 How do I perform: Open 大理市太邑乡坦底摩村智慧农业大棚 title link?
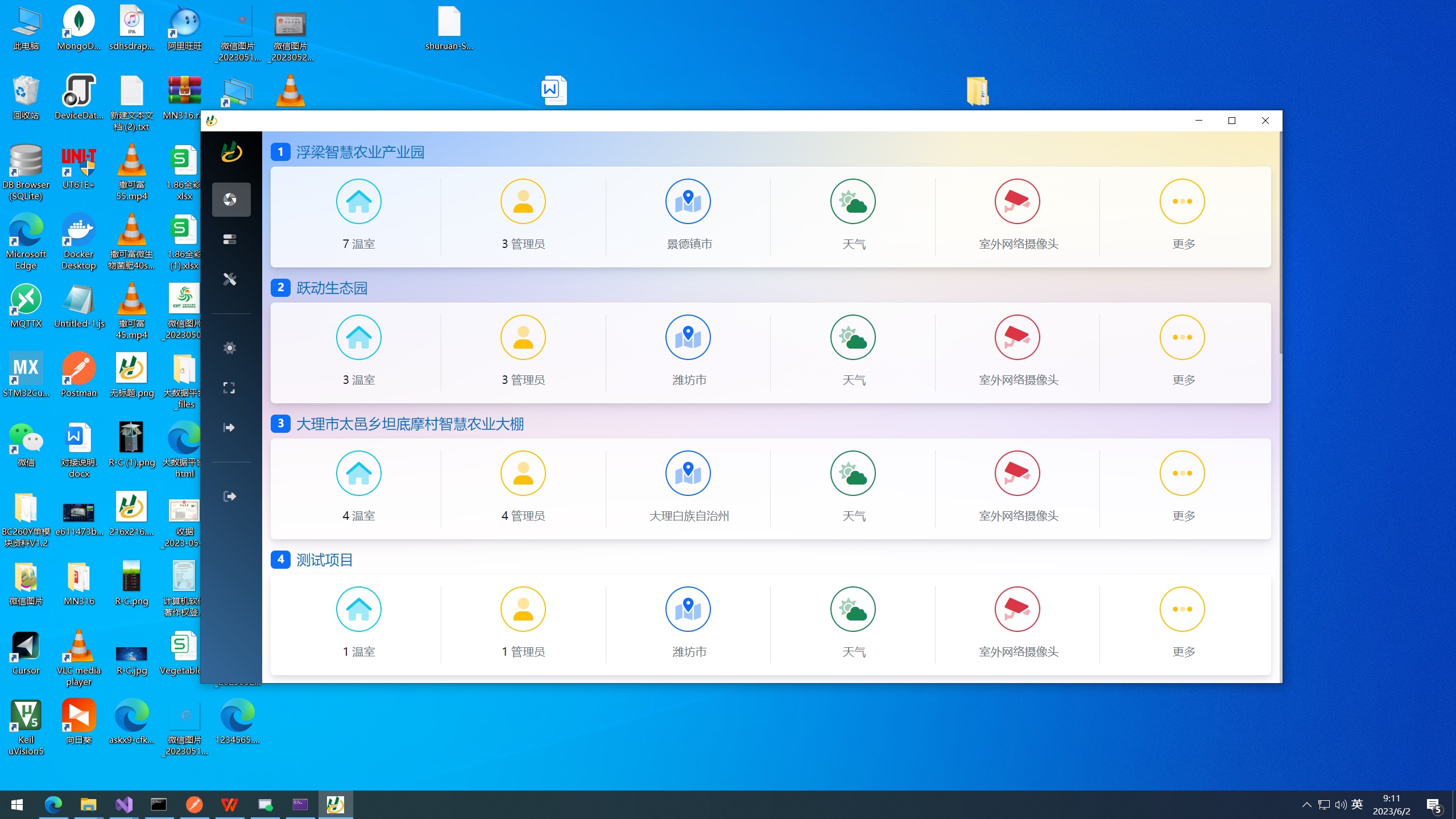409,424
